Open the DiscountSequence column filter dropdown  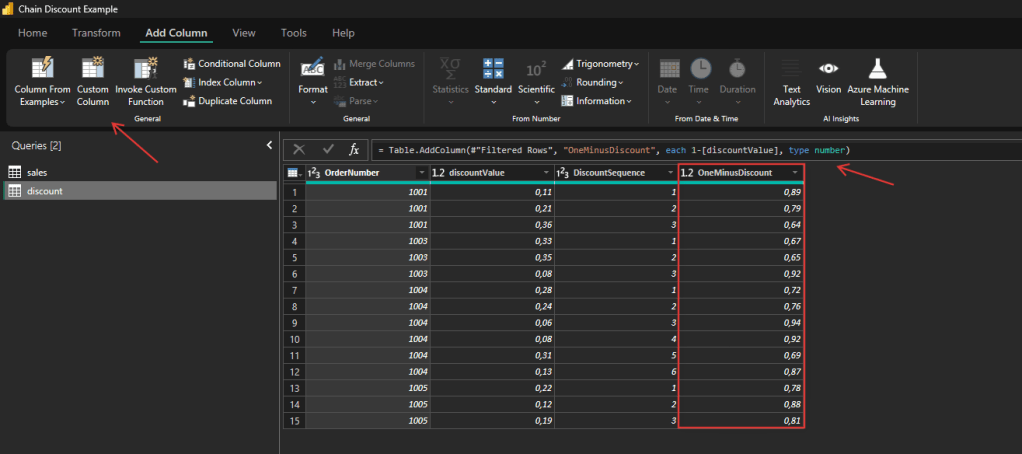coord(670,173)
